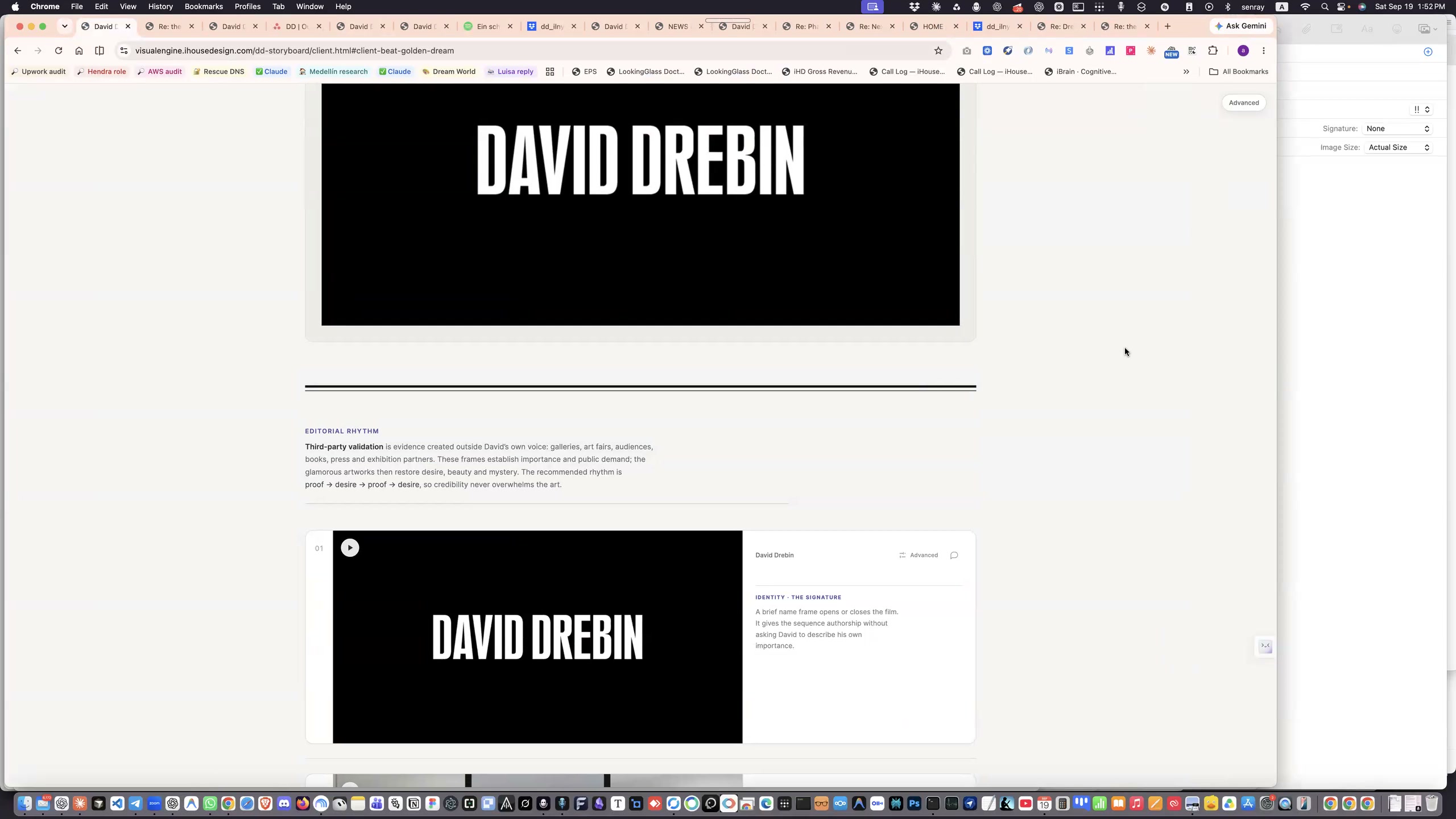Open Spotlight search in menu bar
This screenshot has height=819, width=1456.
tap(1325, 7)
